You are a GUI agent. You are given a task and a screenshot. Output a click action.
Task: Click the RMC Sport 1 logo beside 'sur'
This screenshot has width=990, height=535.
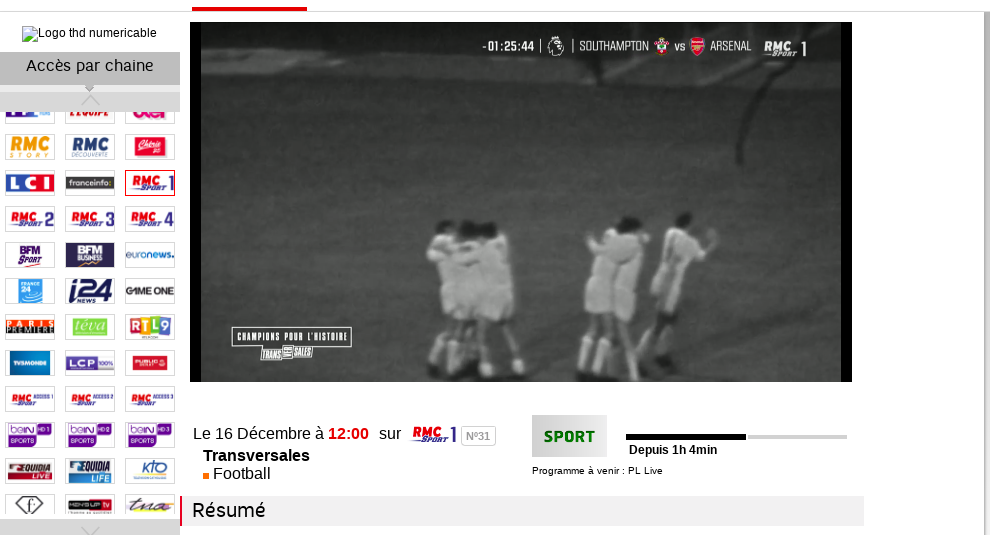tap(434, 435)
